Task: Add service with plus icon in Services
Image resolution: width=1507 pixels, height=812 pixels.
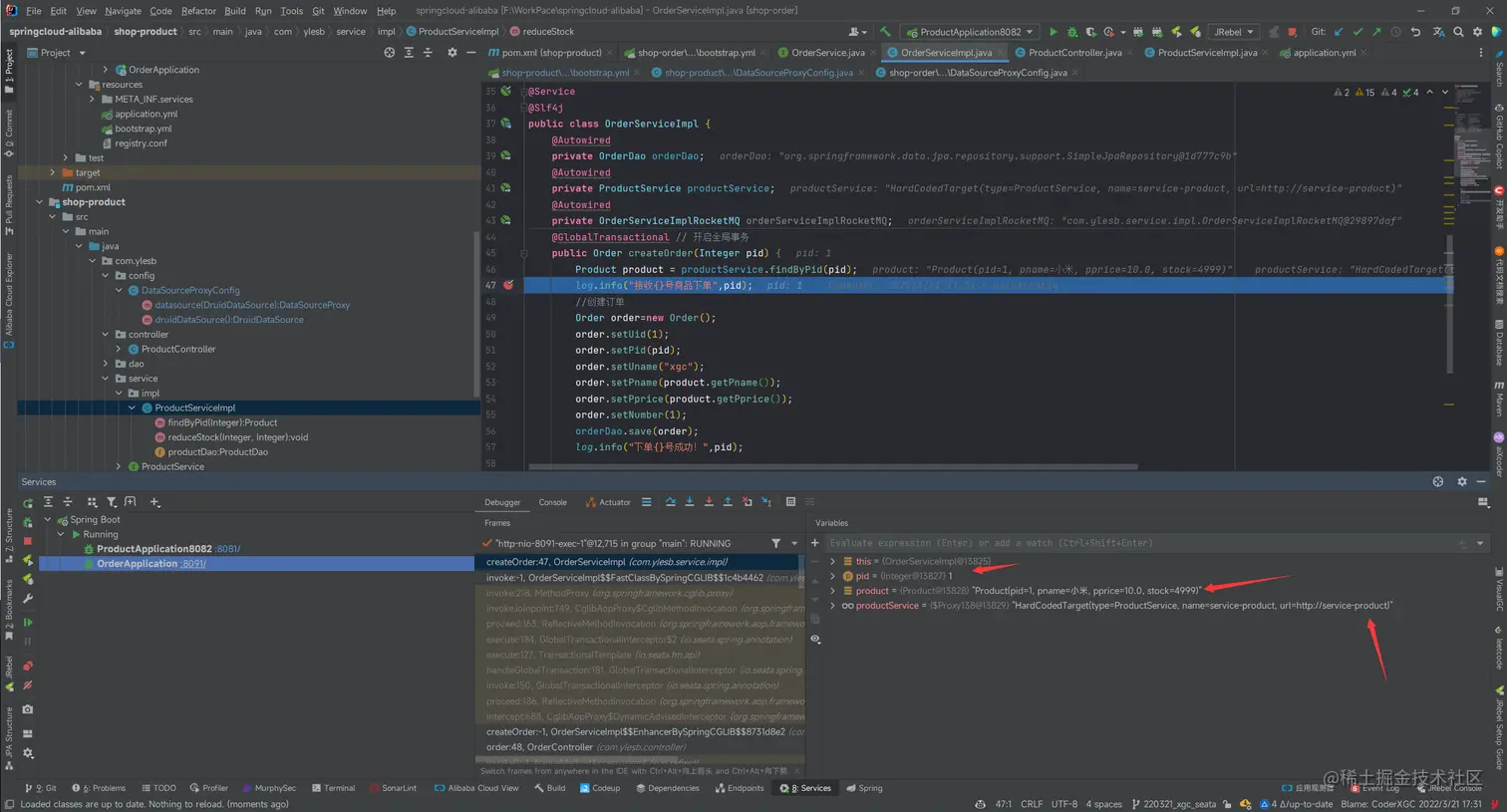Action: pos(154,502)
